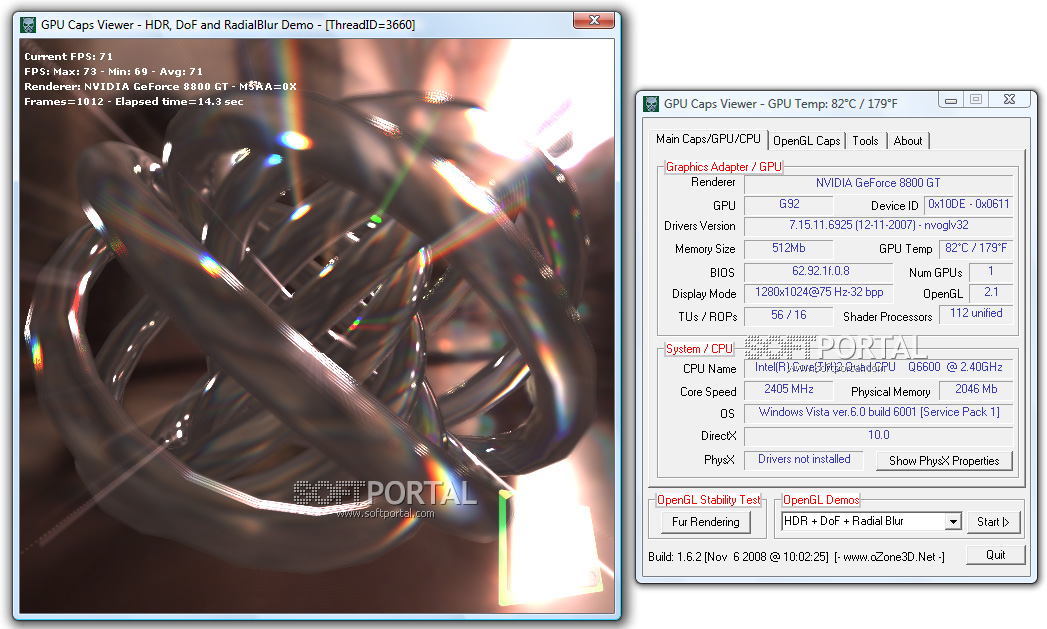Click the PhysX status Drivers not installed
The width and height of the screenshot is (1047, 629).
[804, 460]
